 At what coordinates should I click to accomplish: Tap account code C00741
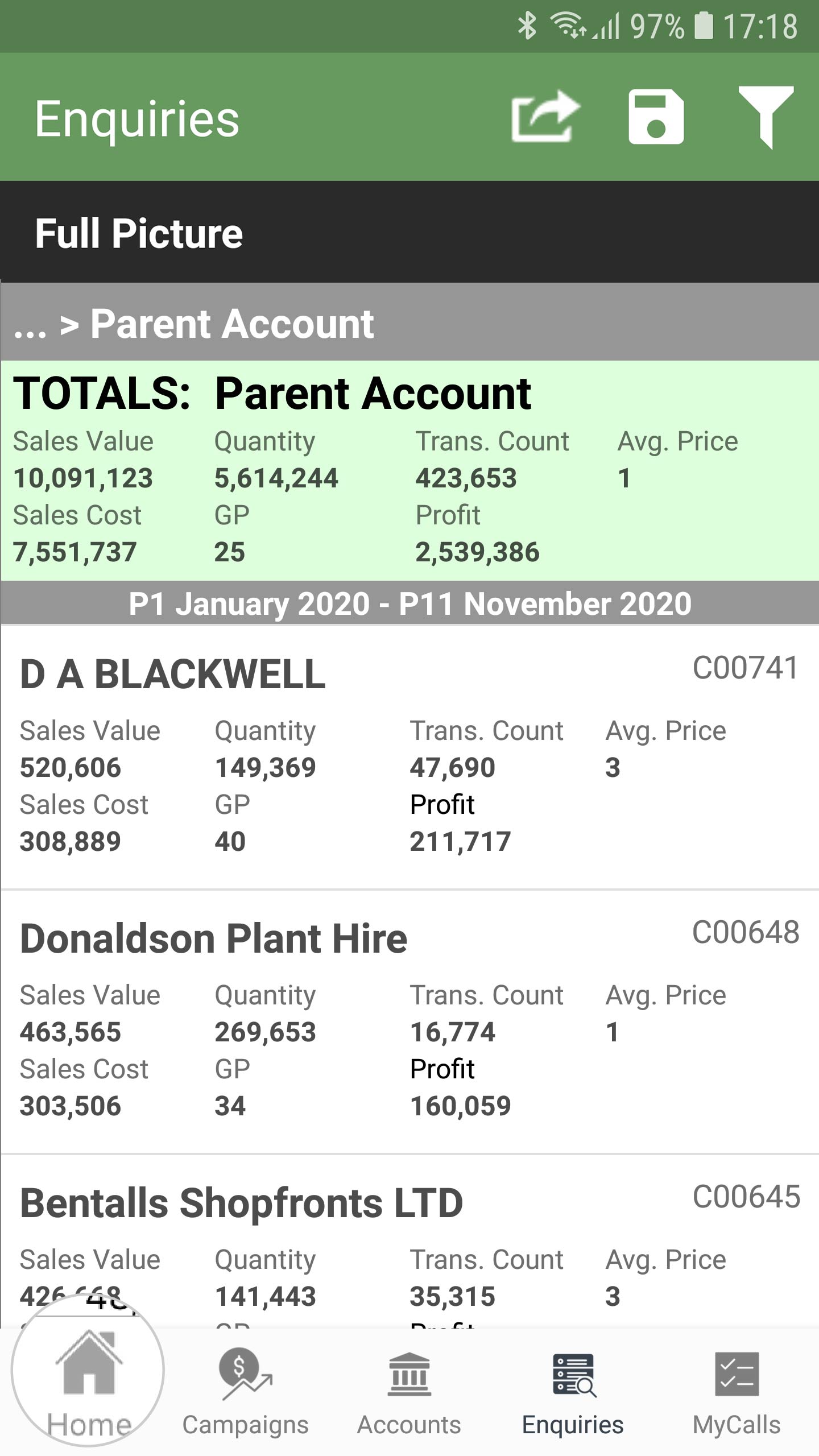[x=745, y=668]
